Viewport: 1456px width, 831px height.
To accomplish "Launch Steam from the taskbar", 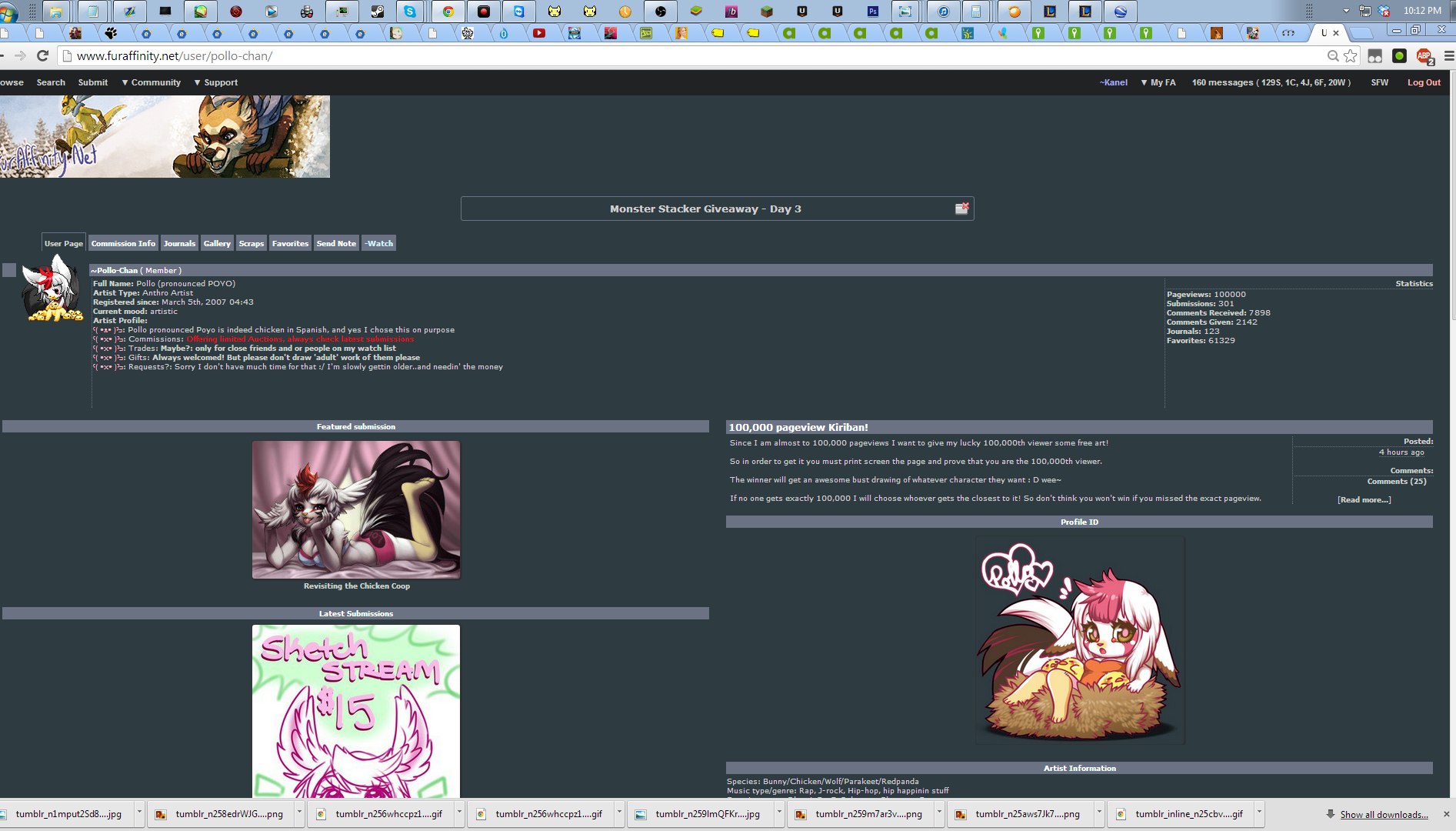I will tap(377, 12).
